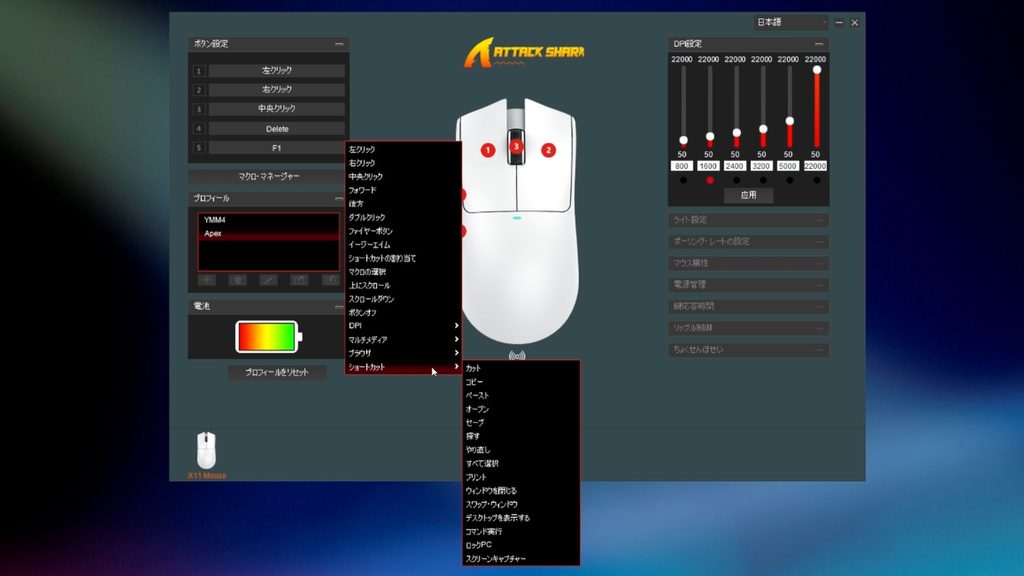Select the 5000 DPI stage radio dot
The height and width of the screenshot is (576, 1024).
790,180
